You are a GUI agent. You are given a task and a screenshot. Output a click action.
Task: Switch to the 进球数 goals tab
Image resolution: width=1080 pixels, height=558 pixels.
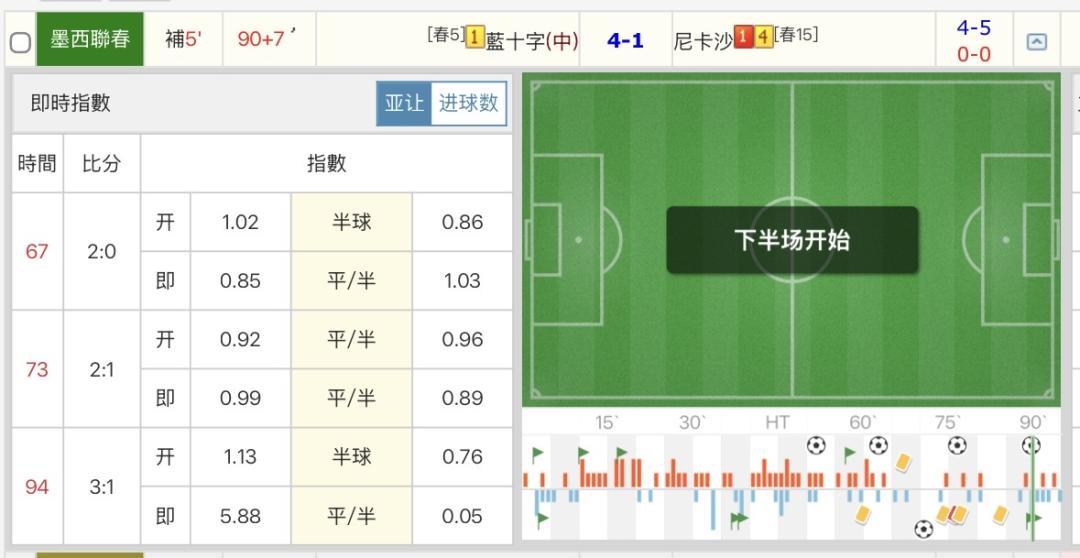pos(469,103)
